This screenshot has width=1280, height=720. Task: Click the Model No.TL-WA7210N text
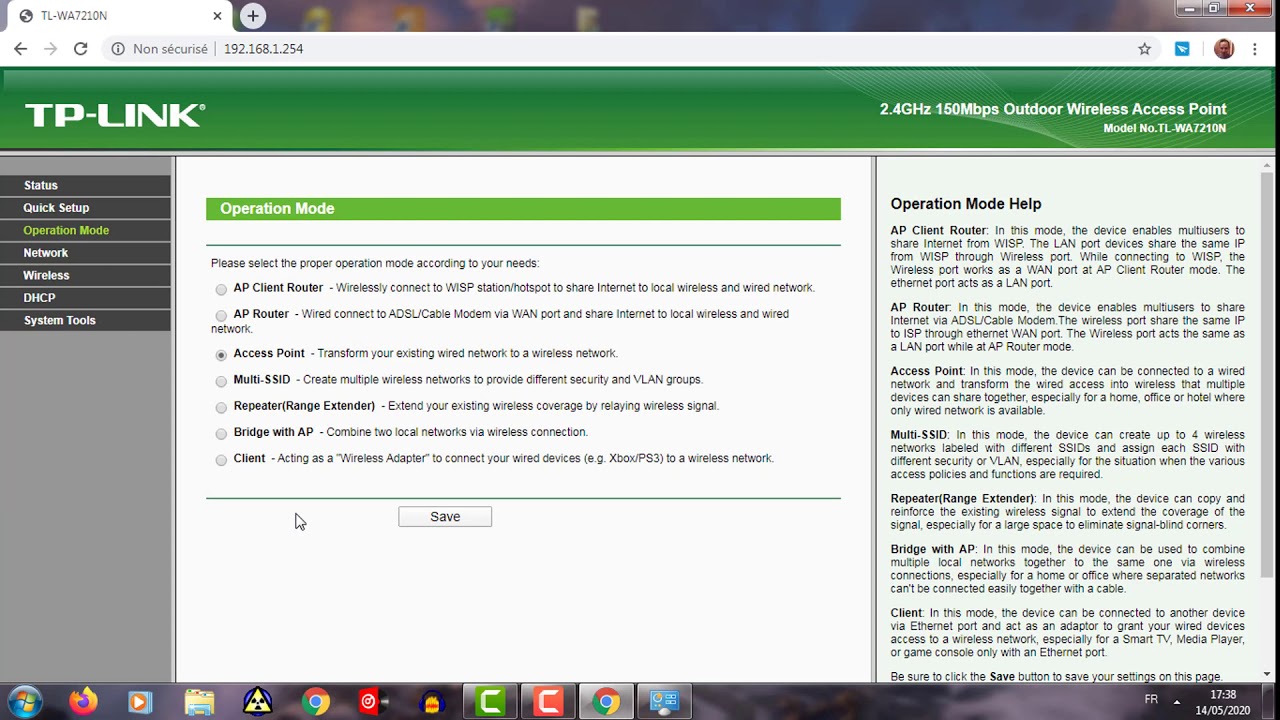[1164, 128]
